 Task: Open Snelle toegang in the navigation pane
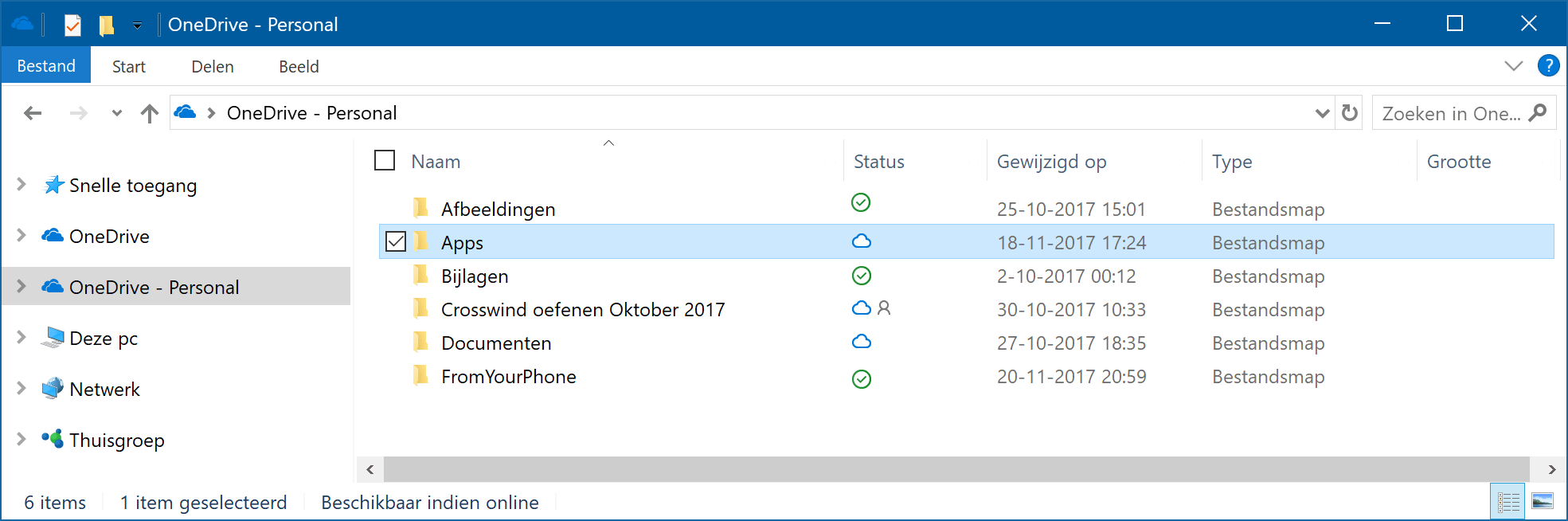(x=133, y=186)
